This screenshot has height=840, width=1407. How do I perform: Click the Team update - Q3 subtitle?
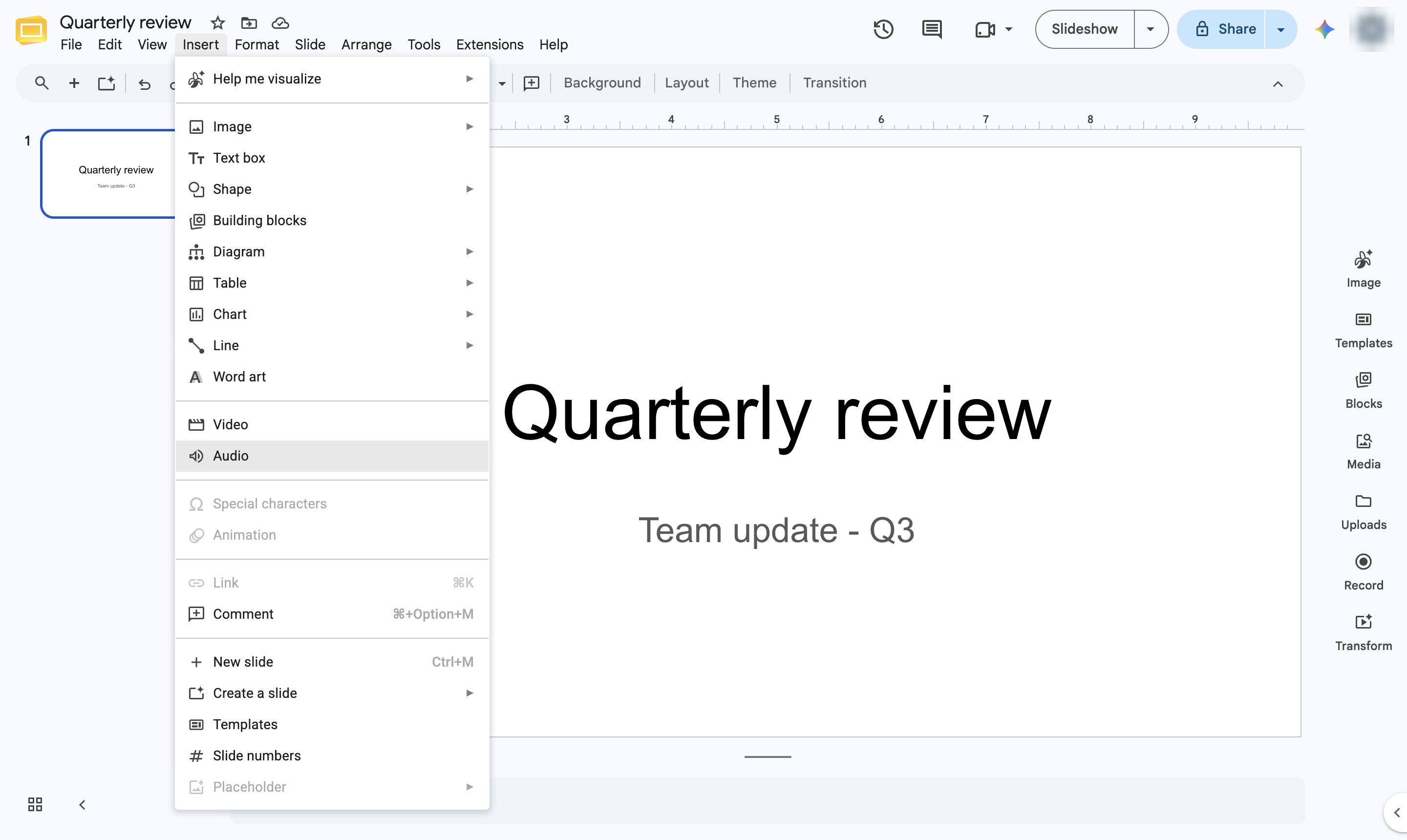point(776,530)
